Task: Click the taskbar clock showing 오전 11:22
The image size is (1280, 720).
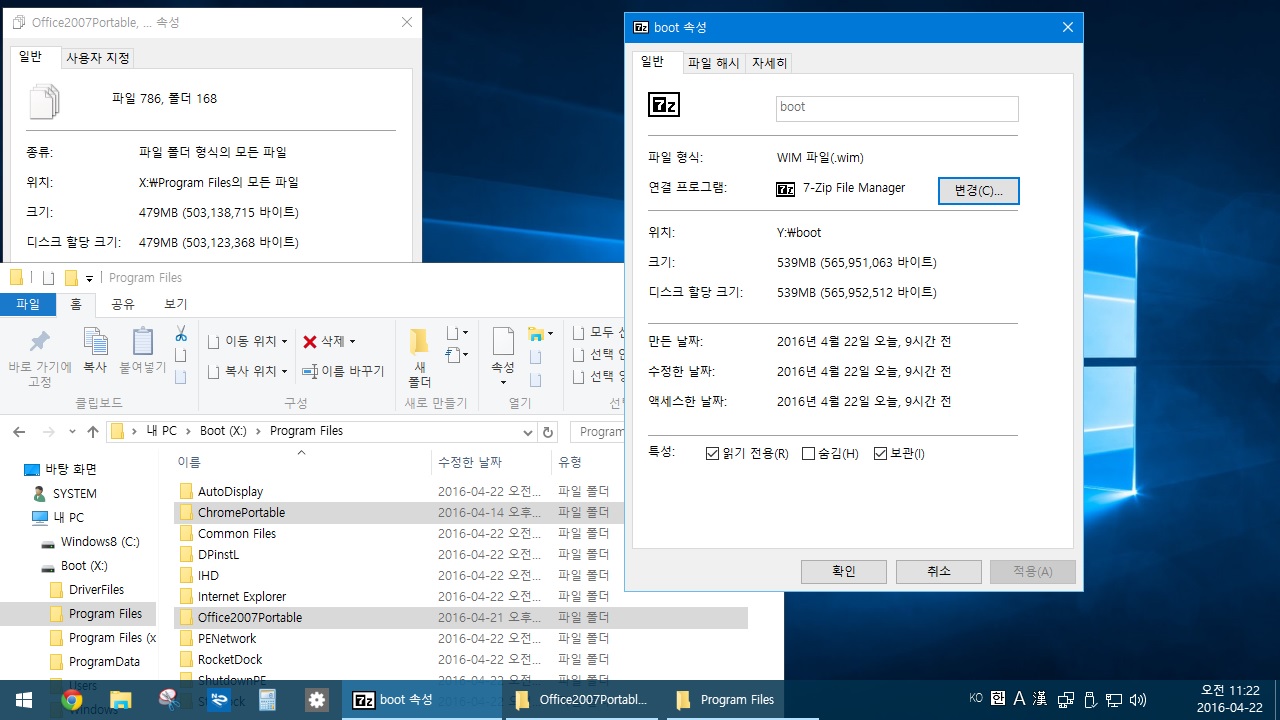Action: (x=1229, y=700)
